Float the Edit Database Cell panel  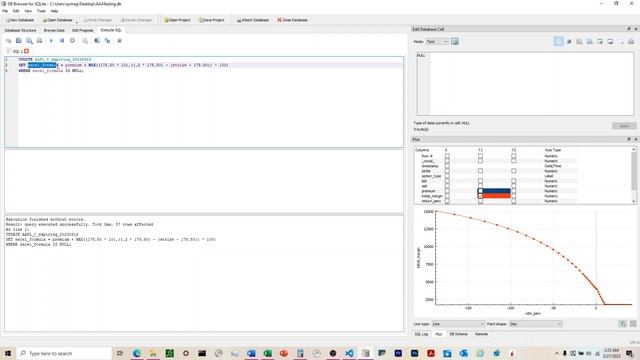(629, 29)
